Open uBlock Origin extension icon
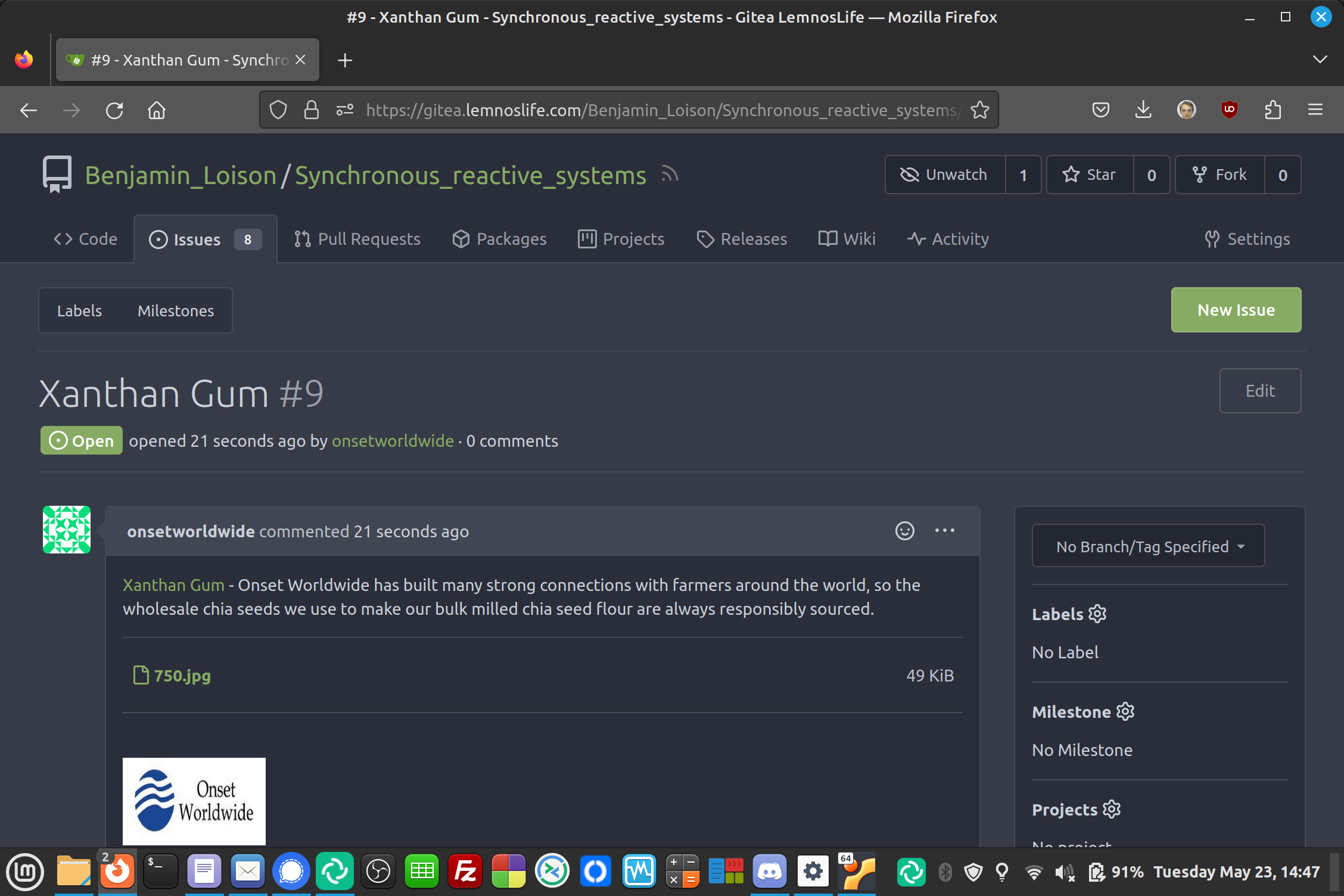This screenshot has height=896, width=1344. pyautogui.click(x=1229, y=110)
